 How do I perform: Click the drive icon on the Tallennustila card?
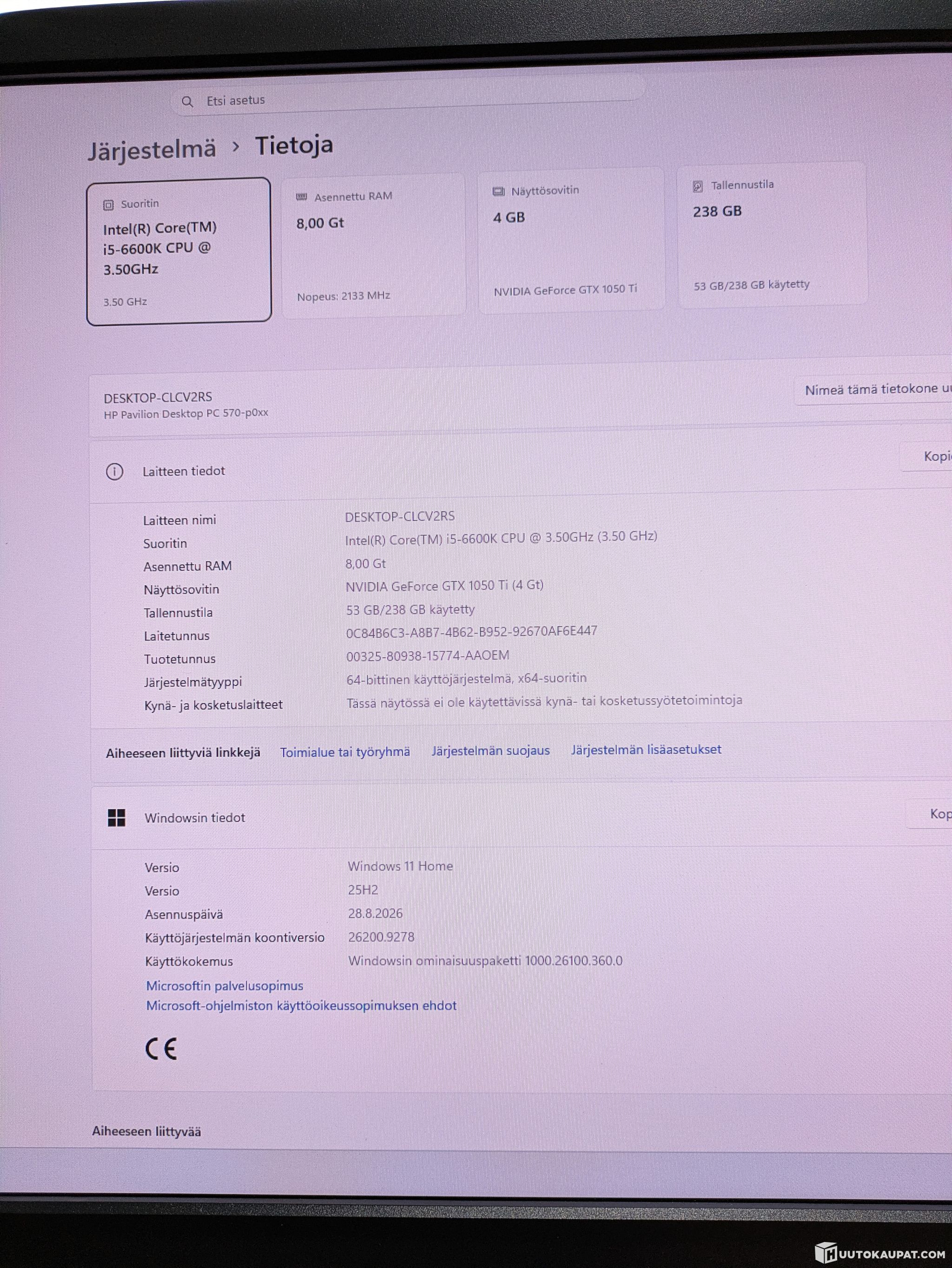pos(698,186)
